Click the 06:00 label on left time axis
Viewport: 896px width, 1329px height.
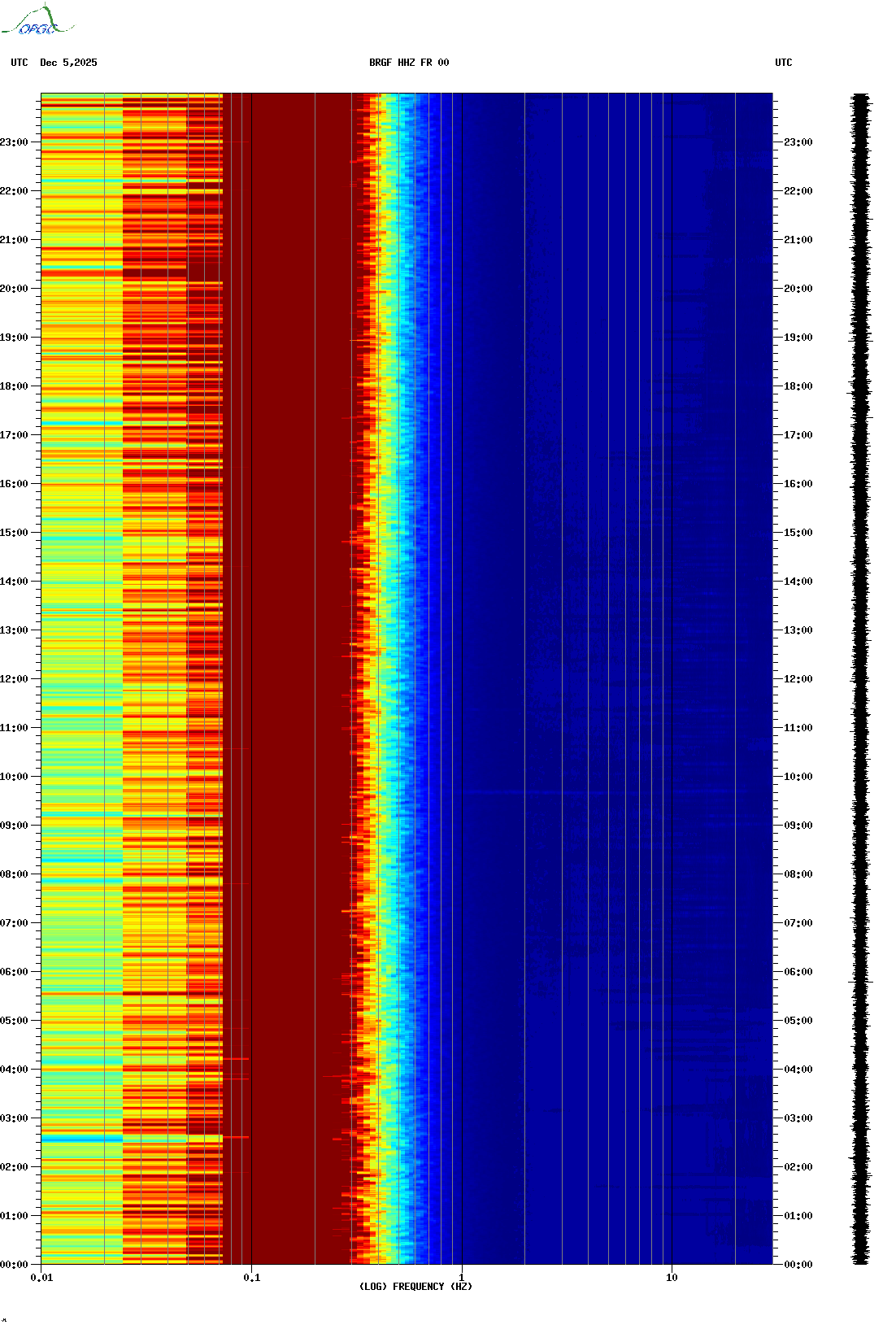[14, 972]
